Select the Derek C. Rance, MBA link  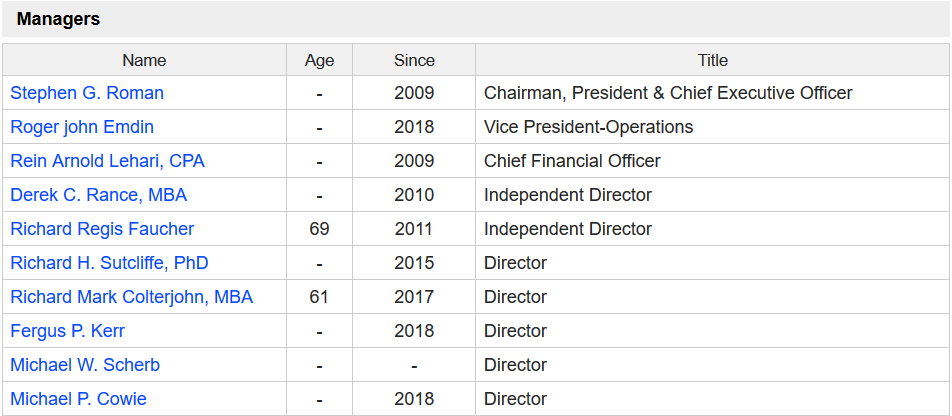[x=98, y=195]
